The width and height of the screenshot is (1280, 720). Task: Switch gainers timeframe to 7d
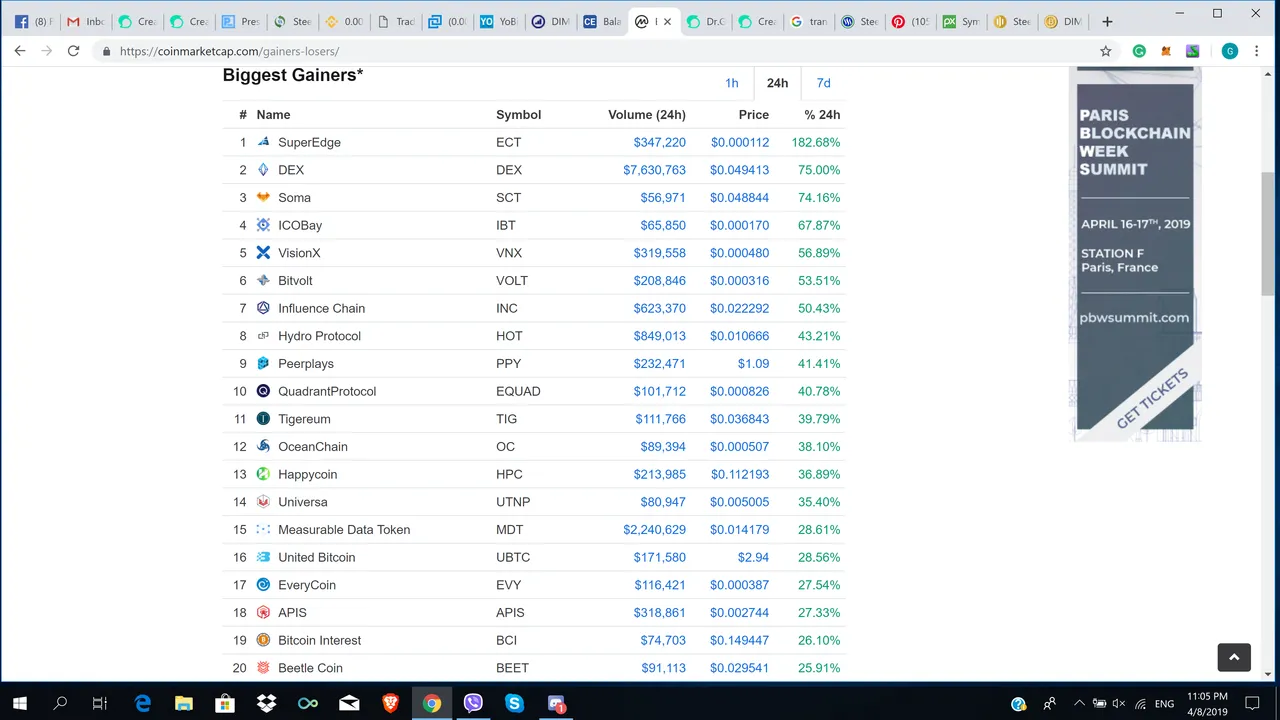coord(823,83)
